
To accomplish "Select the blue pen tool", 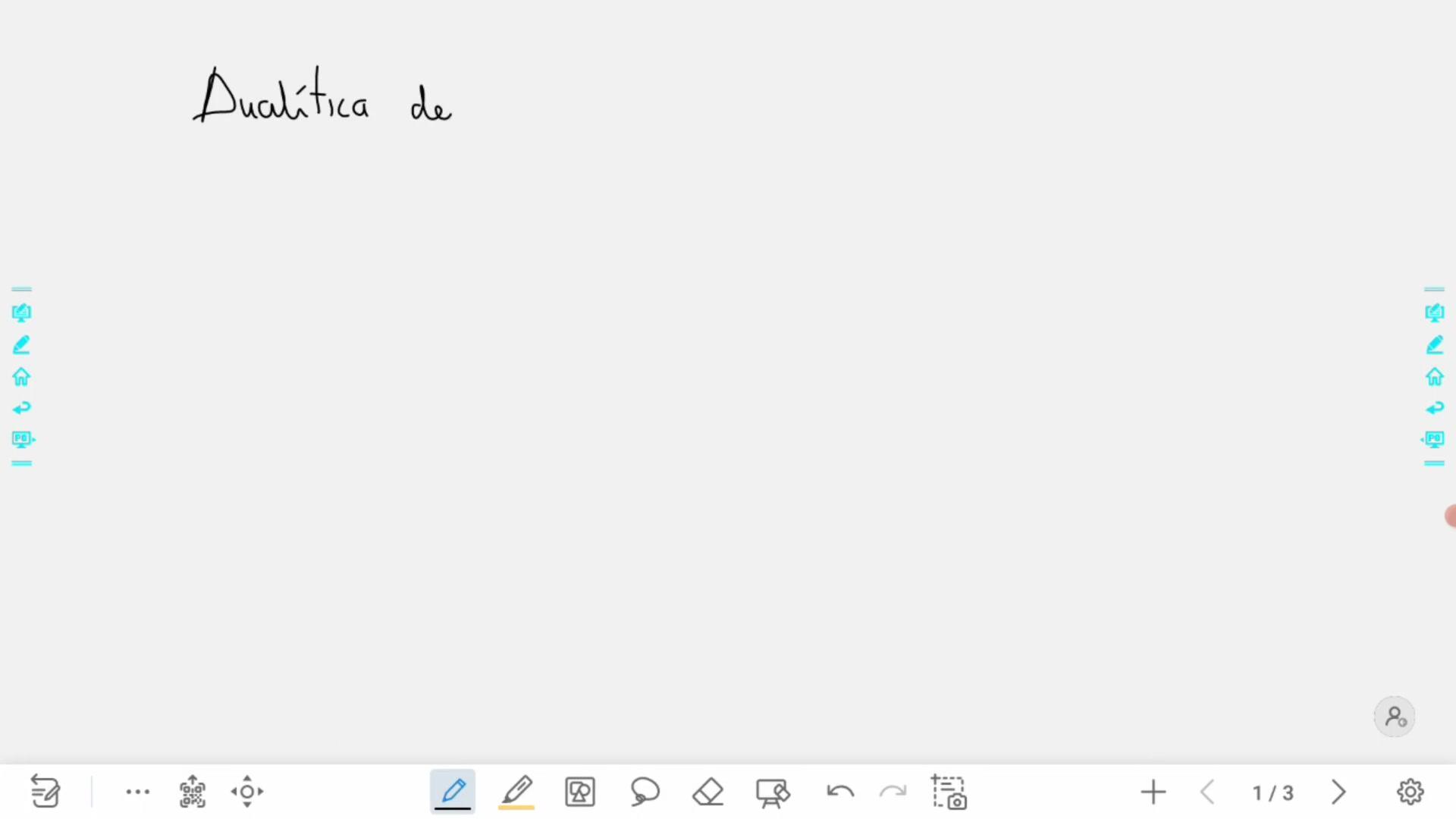I will 453,792.
